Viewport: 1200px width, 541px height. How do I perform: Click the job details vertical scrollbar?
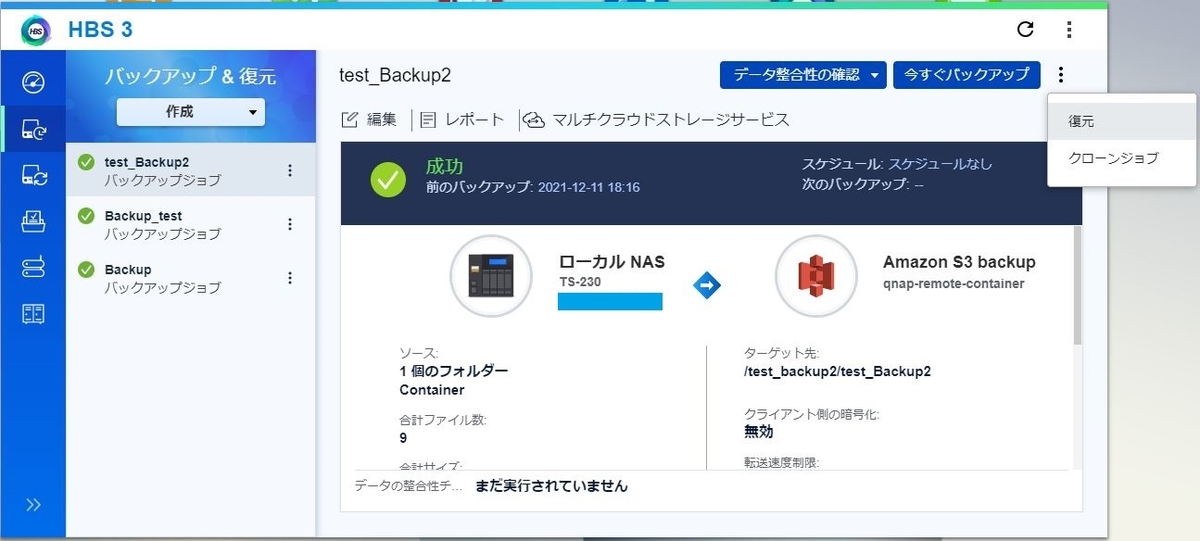point(1077,284)
